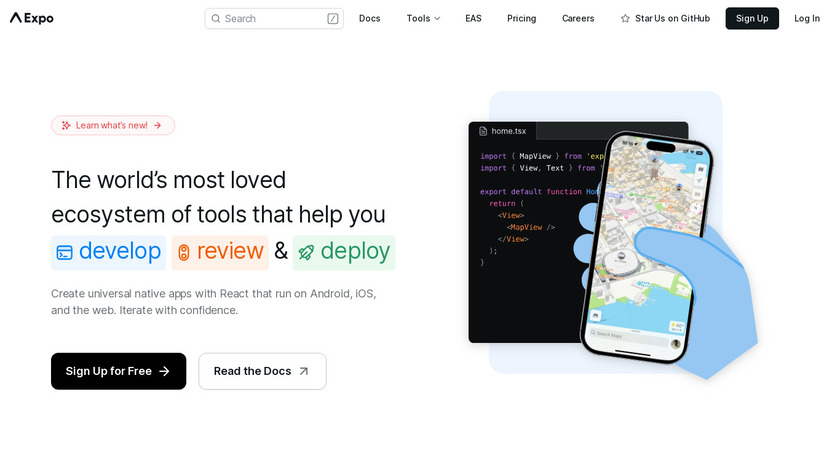Open the EAS nav item
840x472 pixels.
coord(473,18)
